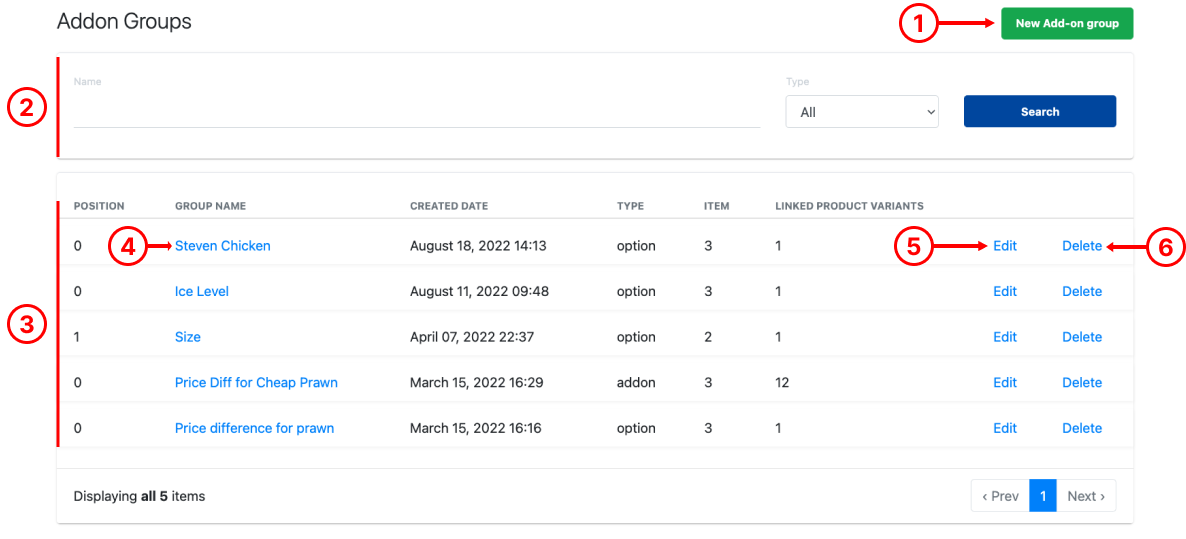The width and height of the screenshot is (1186, 539).
Task: Edit the Ice Level group
Action: pos(1004,292)
